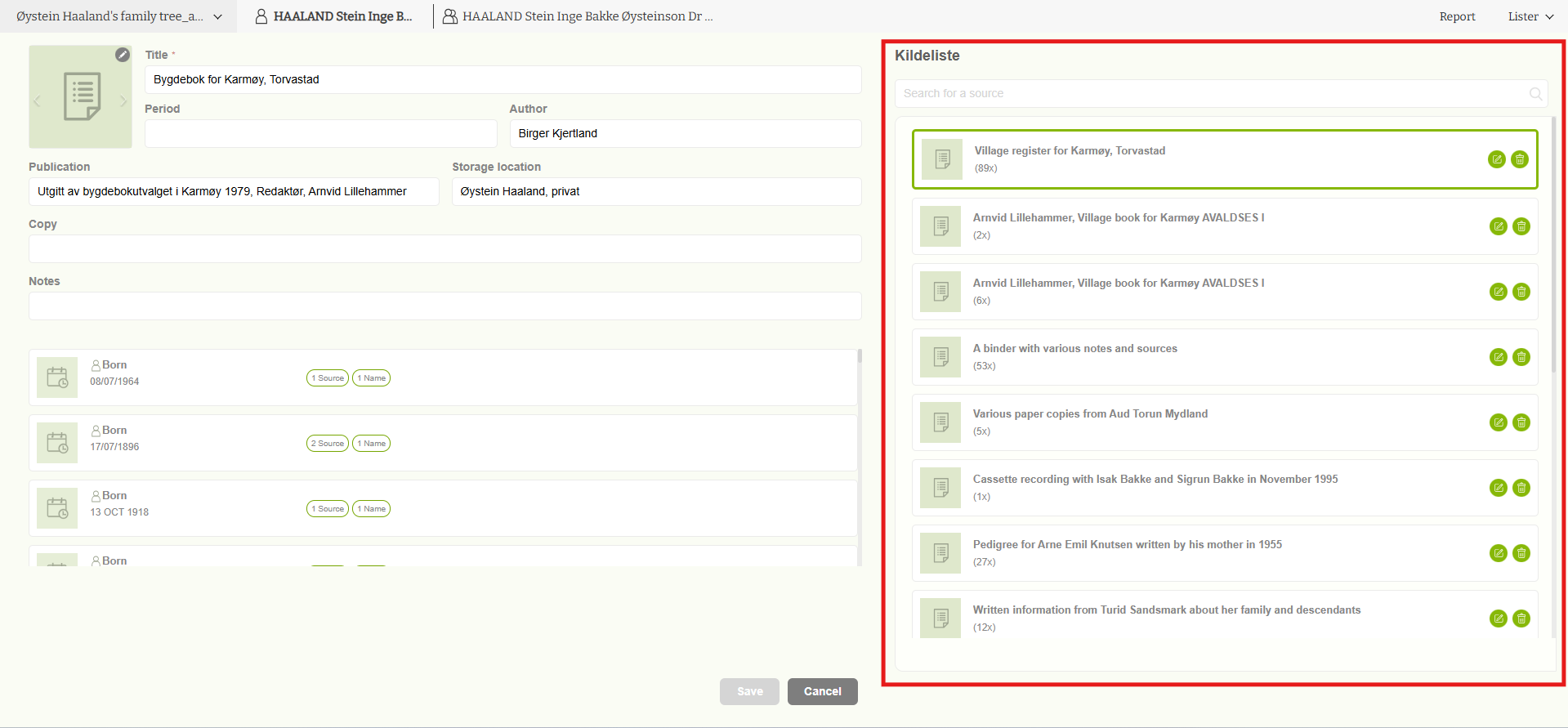
Task: Delete the Village register for Karmøy, Torvastad source
Action: tap(1519, 159)
